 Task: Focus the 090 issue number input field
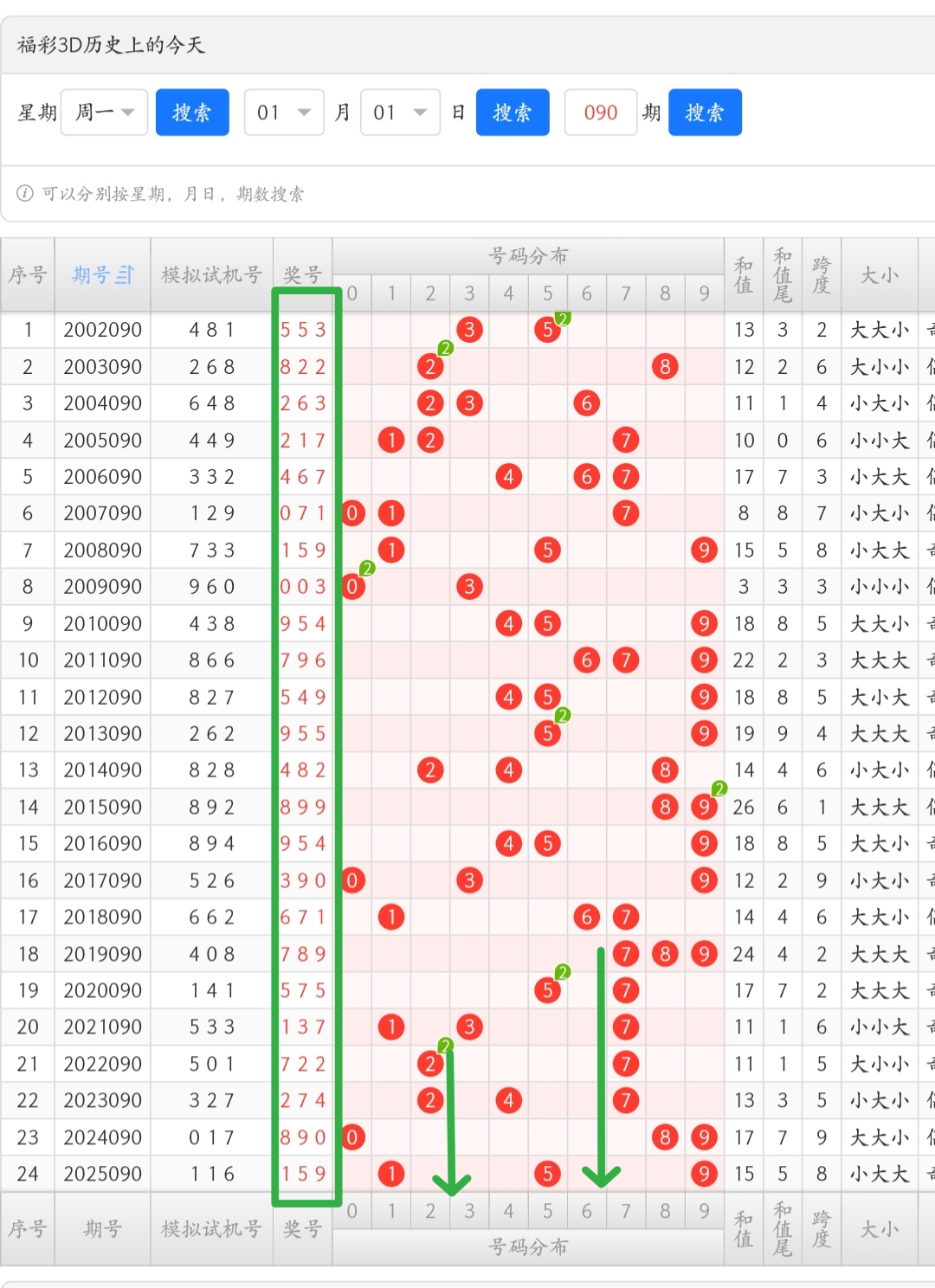[x=600, y=113]
